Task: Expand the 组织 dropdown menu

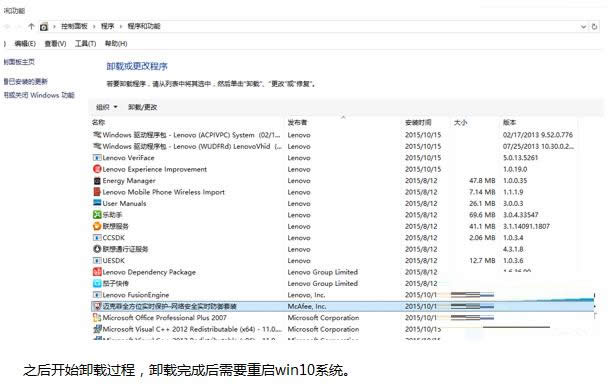Action: pos(107,107)
